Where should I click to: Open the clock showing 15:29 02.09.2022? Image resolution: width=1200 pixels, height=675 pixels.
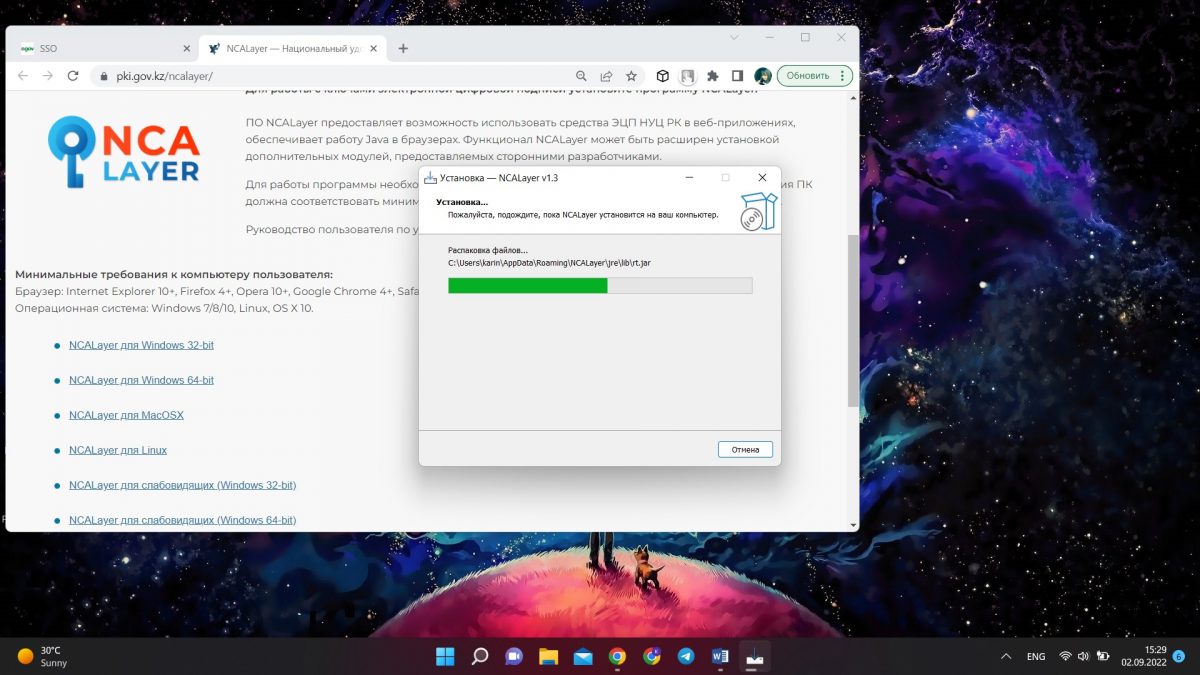pos(1144,656)
